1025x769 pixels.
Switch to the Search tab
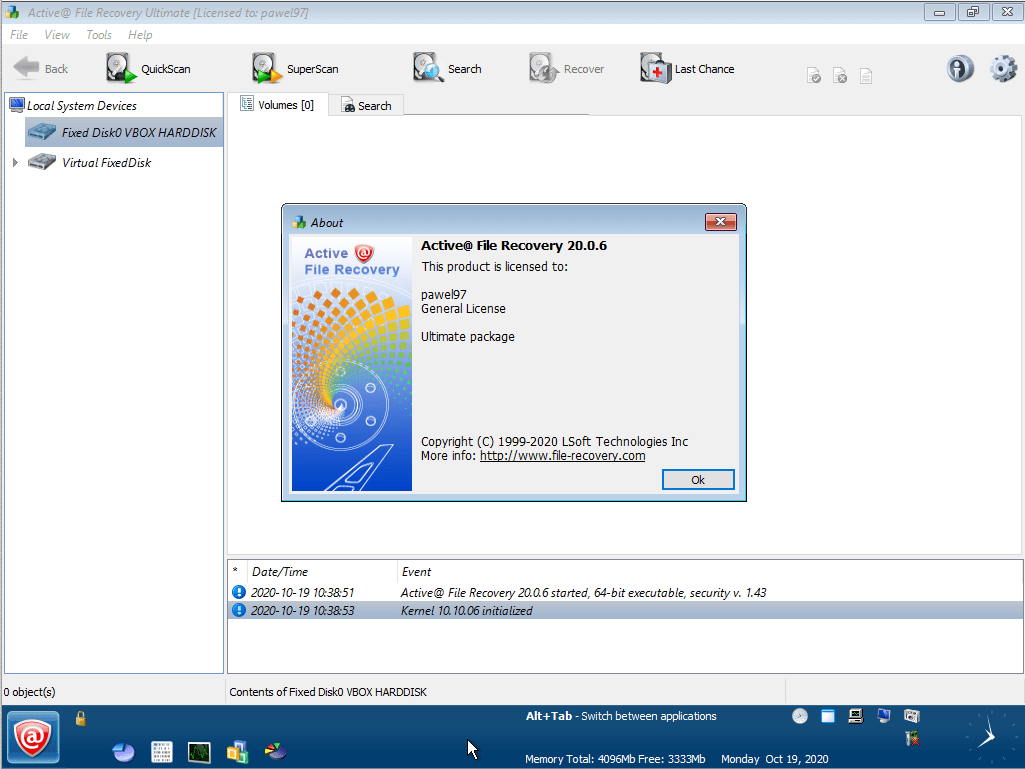[x=366, y=106]
